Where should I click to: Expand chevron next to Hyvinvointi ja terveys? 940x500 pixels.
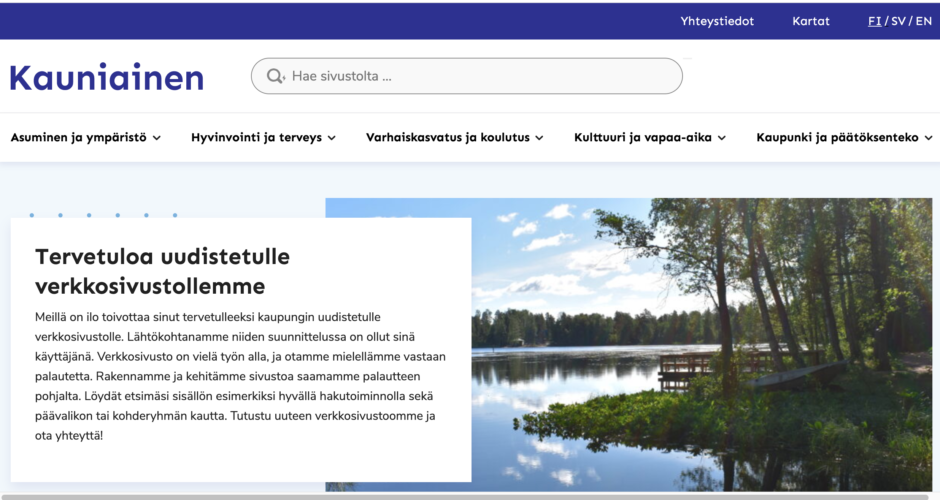pos(332,138)
